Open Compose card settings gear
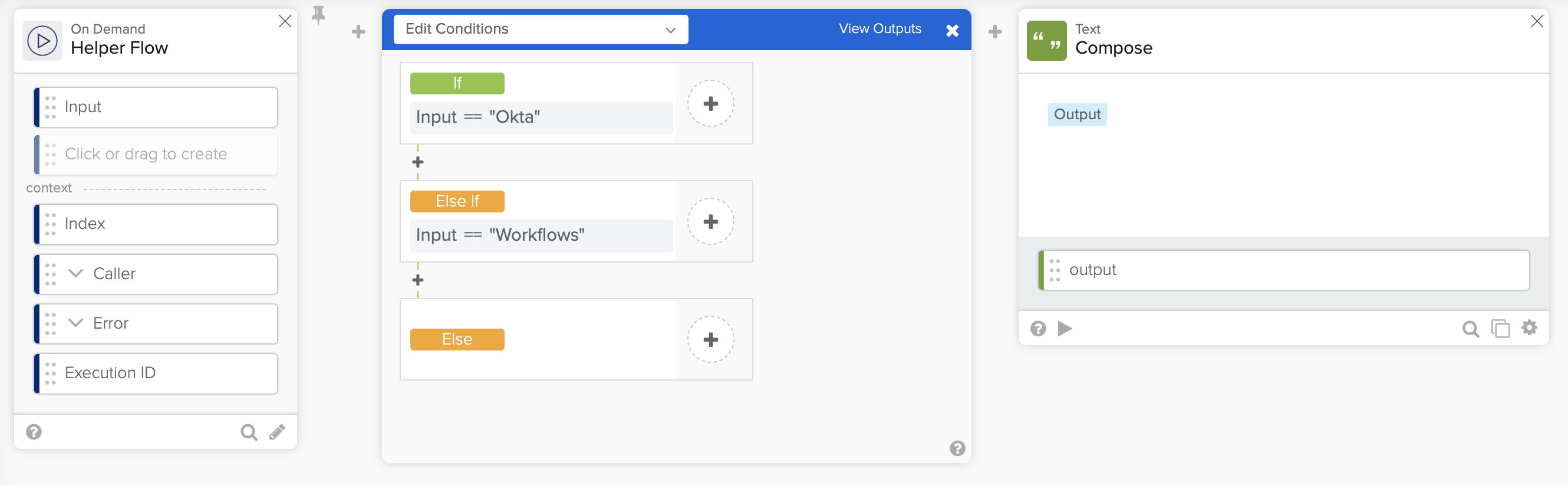 pos(1529,328)
